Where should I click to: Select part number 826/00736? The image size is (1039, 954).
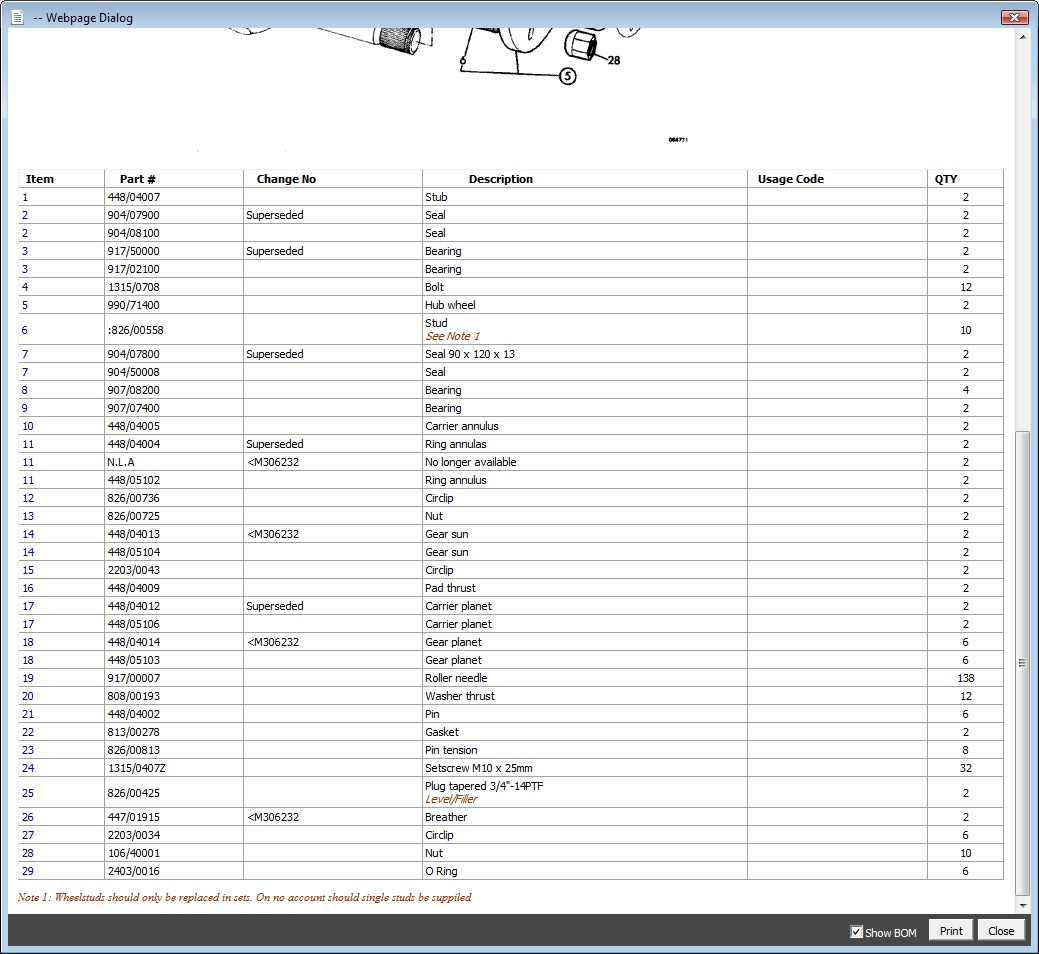tap(133, 498)
